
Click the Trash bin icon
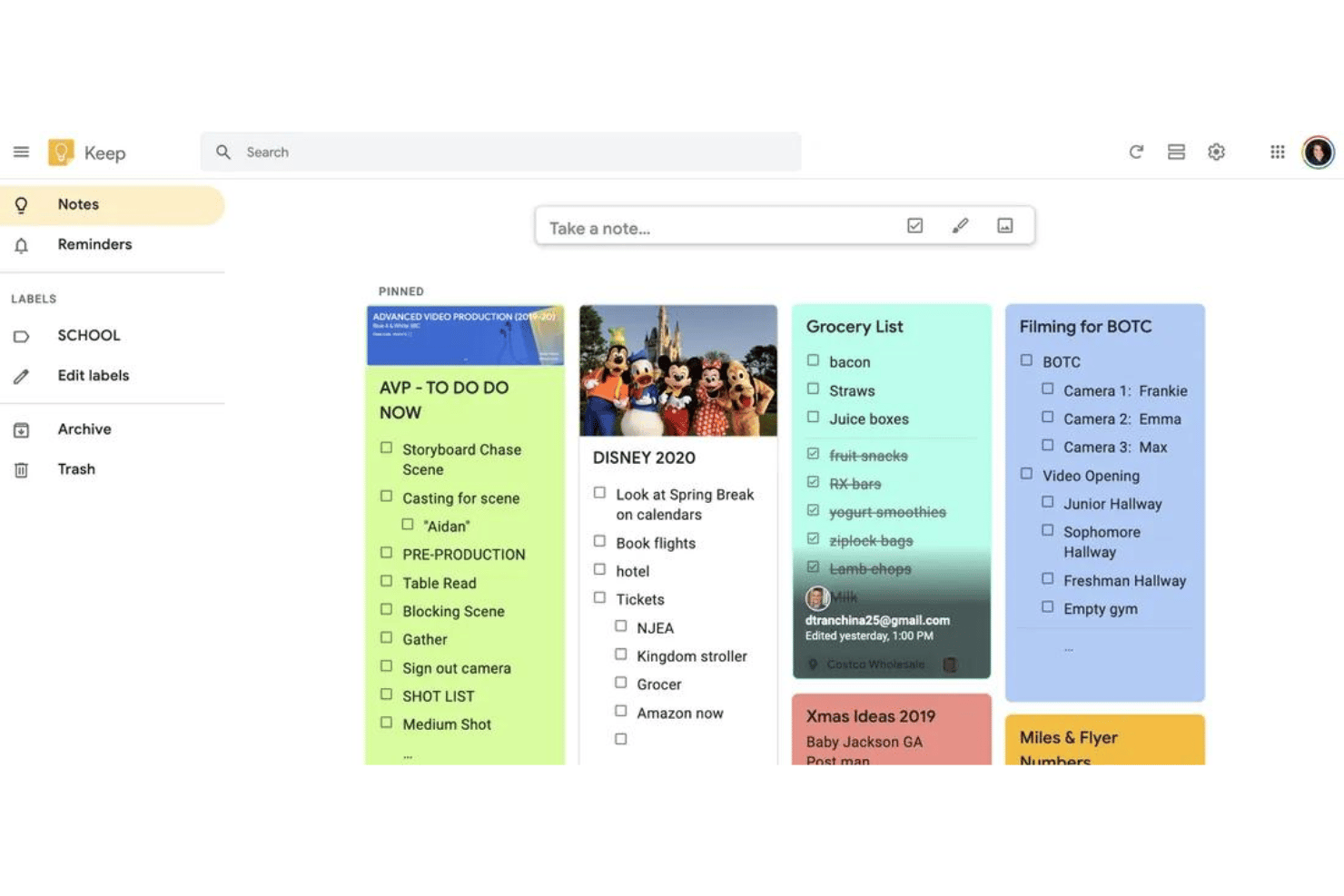[21, 469]
